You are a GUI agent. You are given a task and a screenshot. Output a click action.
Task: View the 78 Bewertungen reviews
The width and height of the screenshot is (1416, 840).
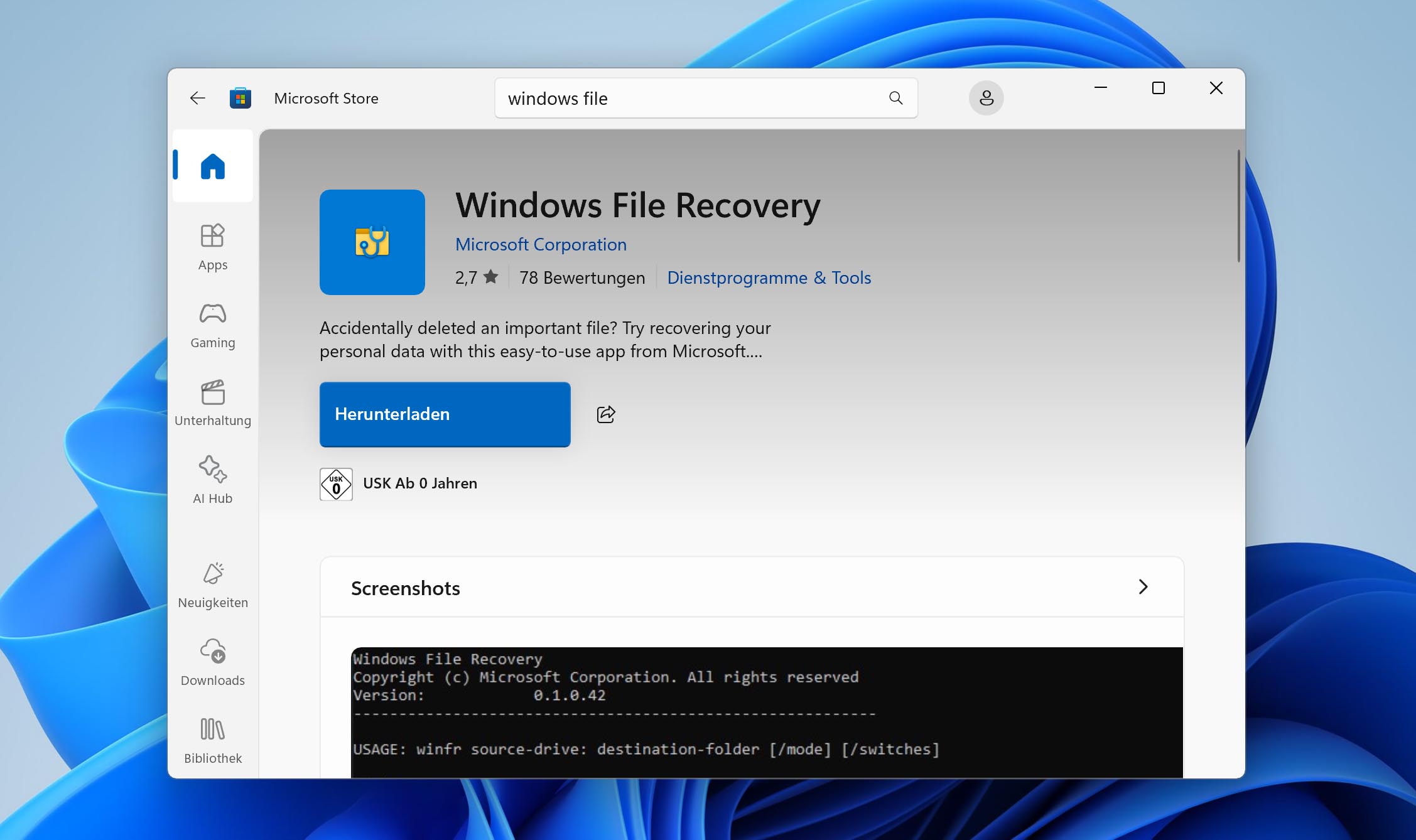(x=582, y=277)
